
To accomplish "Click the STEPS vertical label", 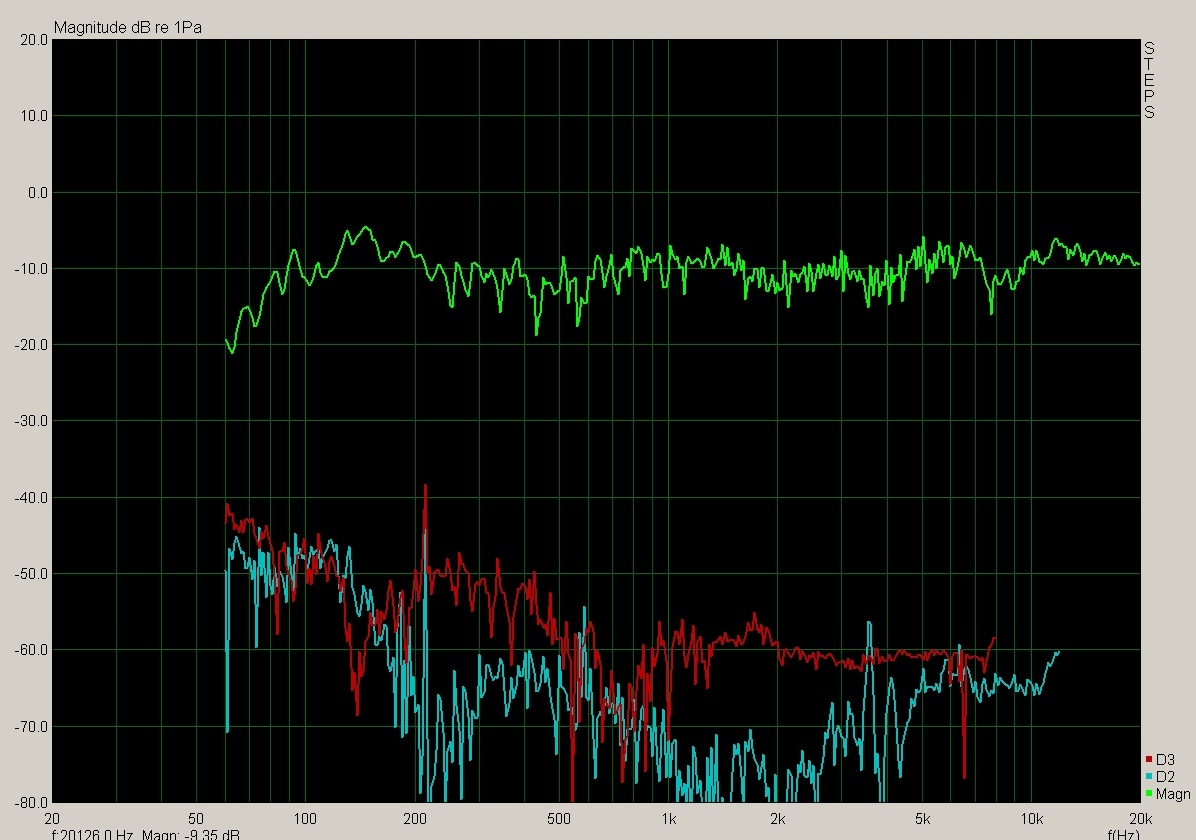I will pyautogui.click(x=1150, y=80).
